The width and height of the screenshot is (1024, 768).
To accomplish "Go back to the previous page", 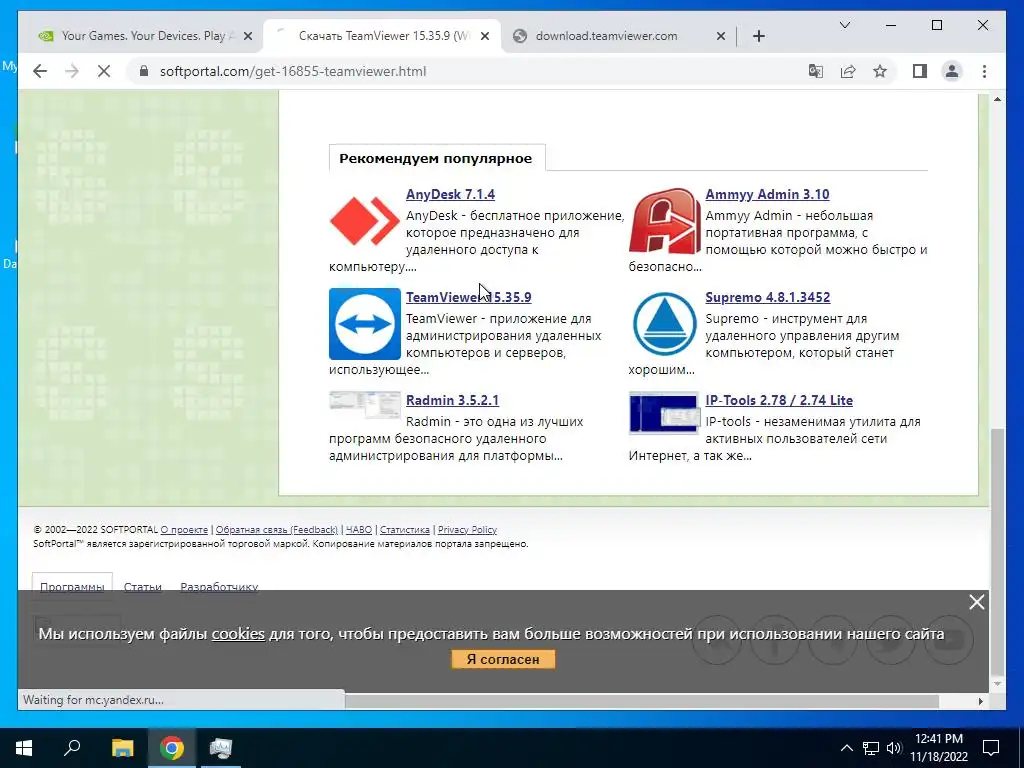I will coord(40,71).
